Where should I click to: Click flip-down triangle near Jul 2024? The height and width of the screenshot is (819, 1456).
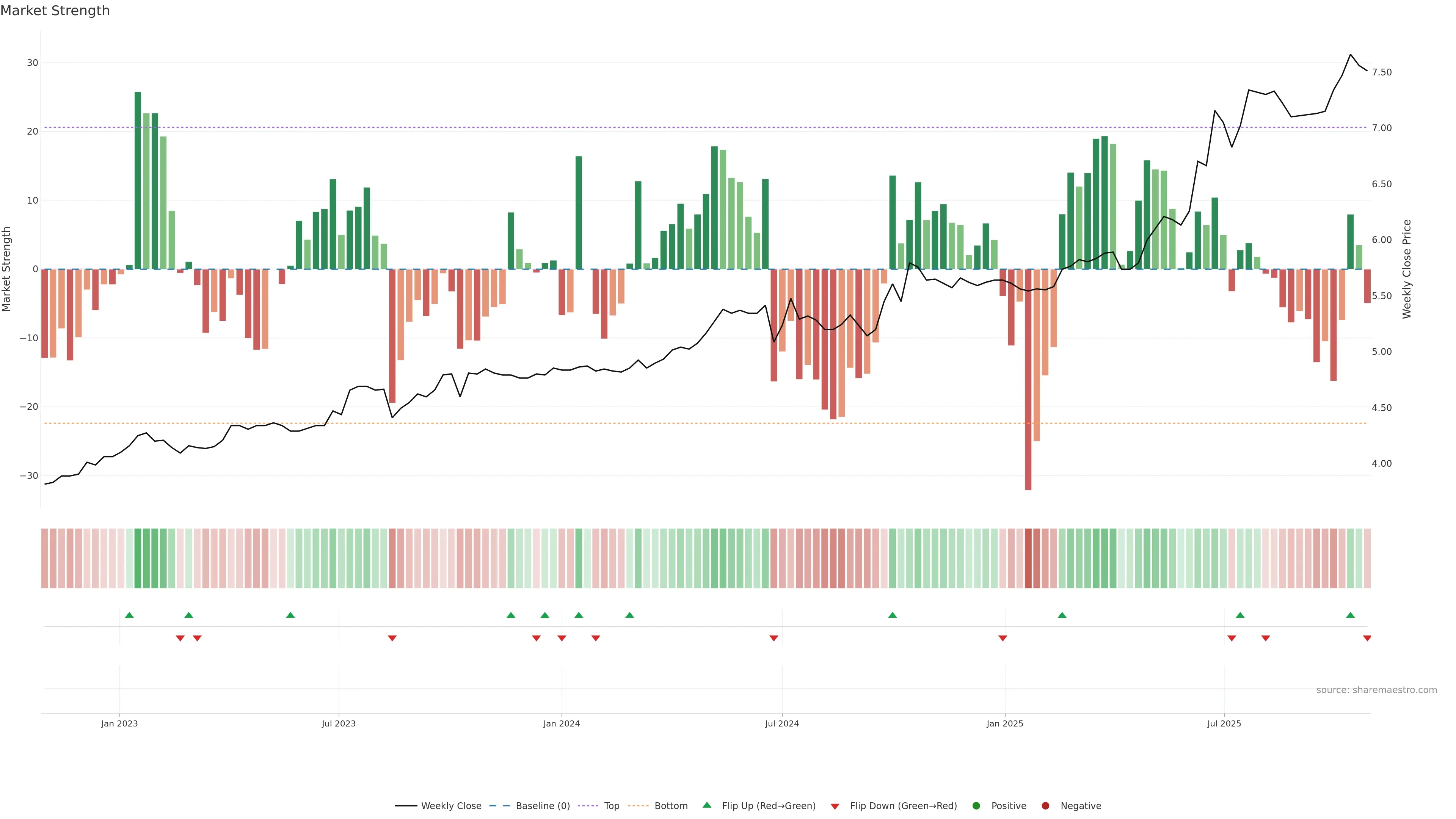pyautogui.click(x=774, y=638)
